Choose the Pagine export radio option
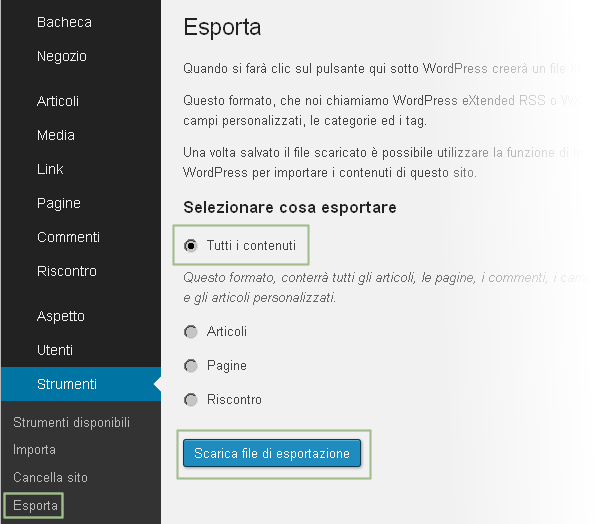Screen dimensions: 600x524 [x=190, y=366]
